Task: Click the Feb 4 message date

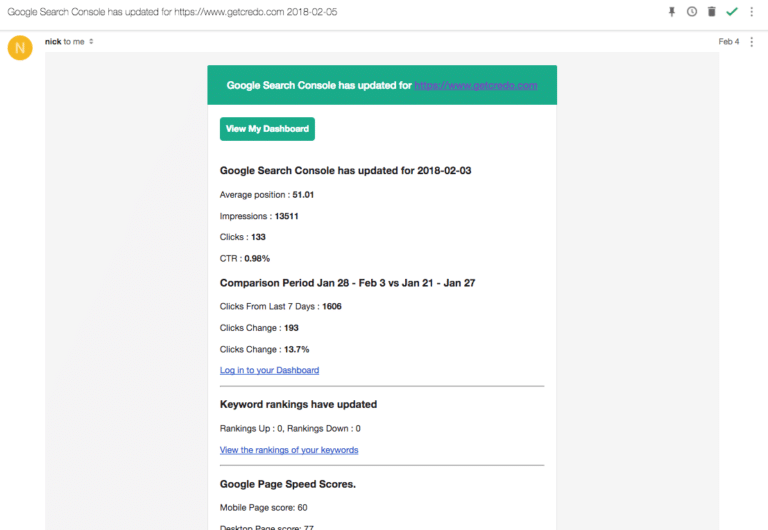Action: click(728, 42)
